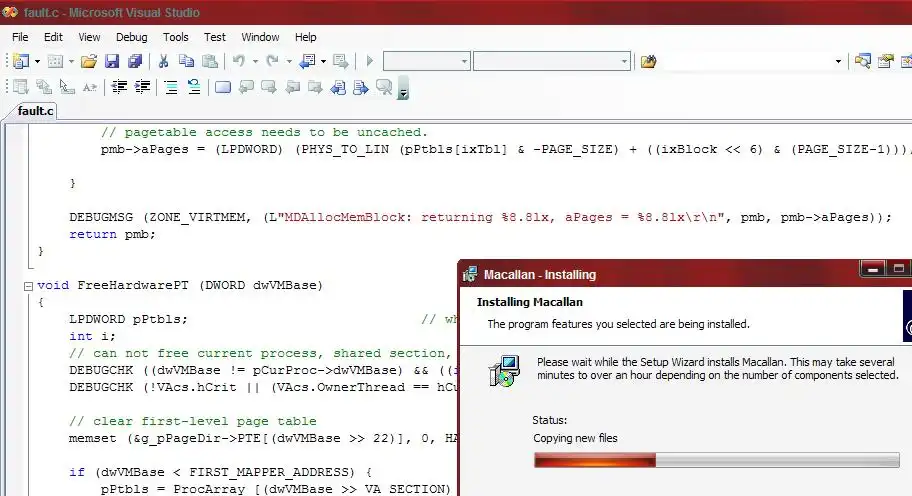
Task: Click the 'LPDWORD pPtbls;' declaration line
Action: (128, 319)
